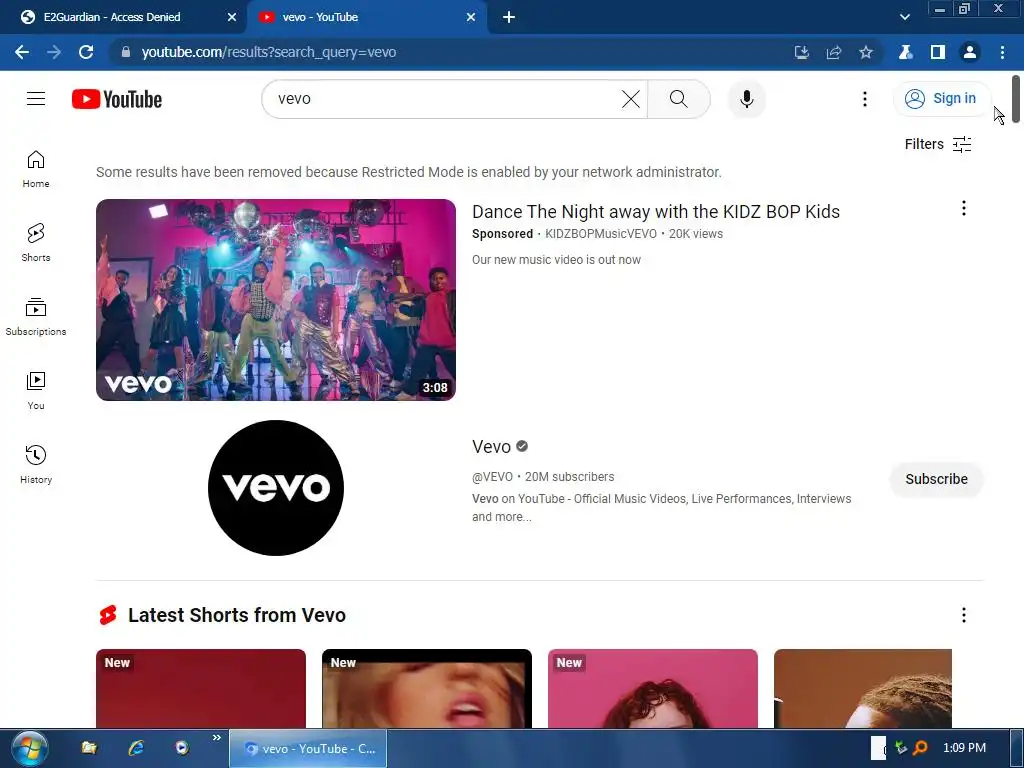The width and height of the screenshot is (1024, 768).
Task: Click the taskbar clock showing 1:09 PM
Action: pos(965,748)
